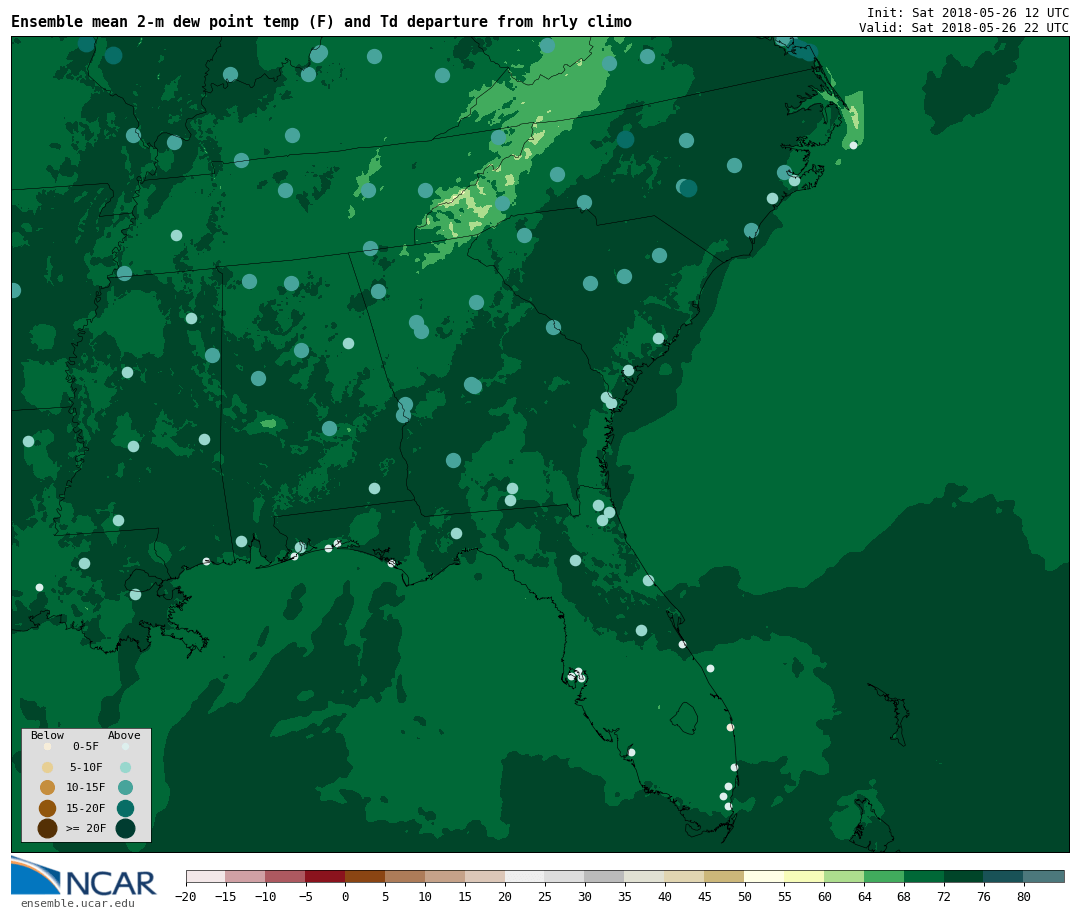Viewport: 1080px width, 915px height.
Task: Pick the dark red swatch between -5 and 0
Action: (326, 876)
